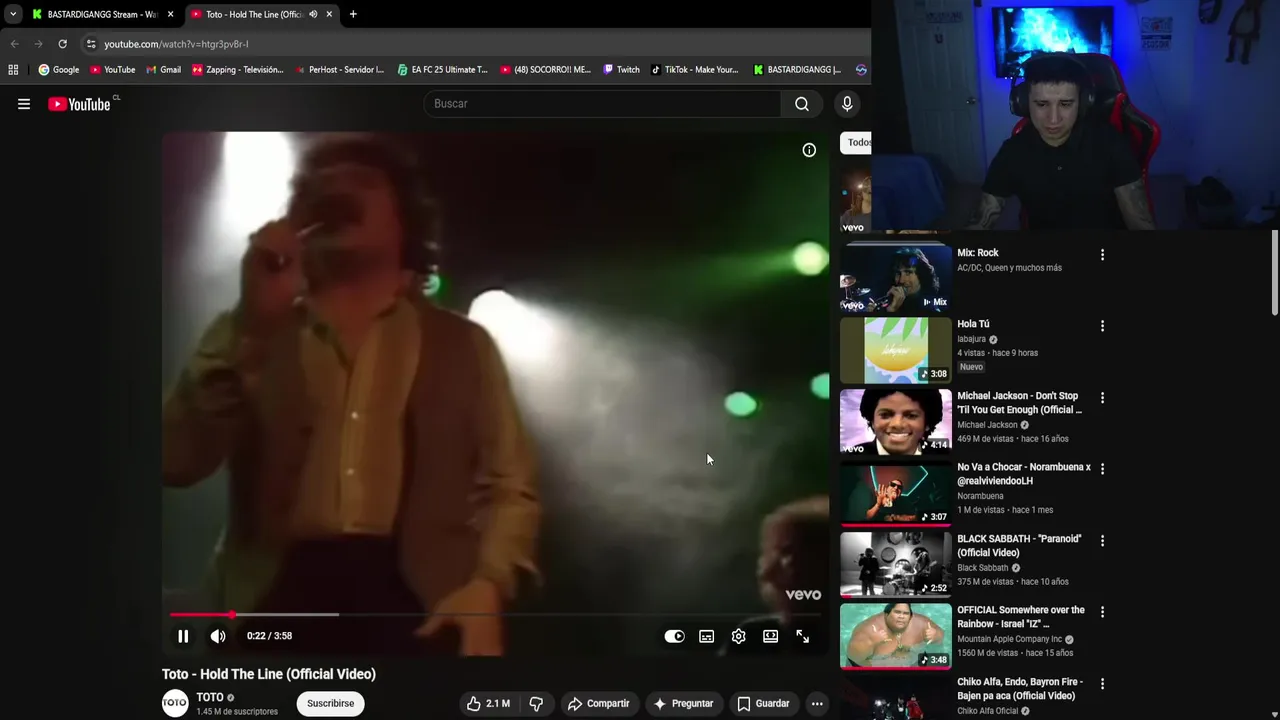Toggle subtitles in the player
Screen dimensions: 1280x720
tap(707, 636)
